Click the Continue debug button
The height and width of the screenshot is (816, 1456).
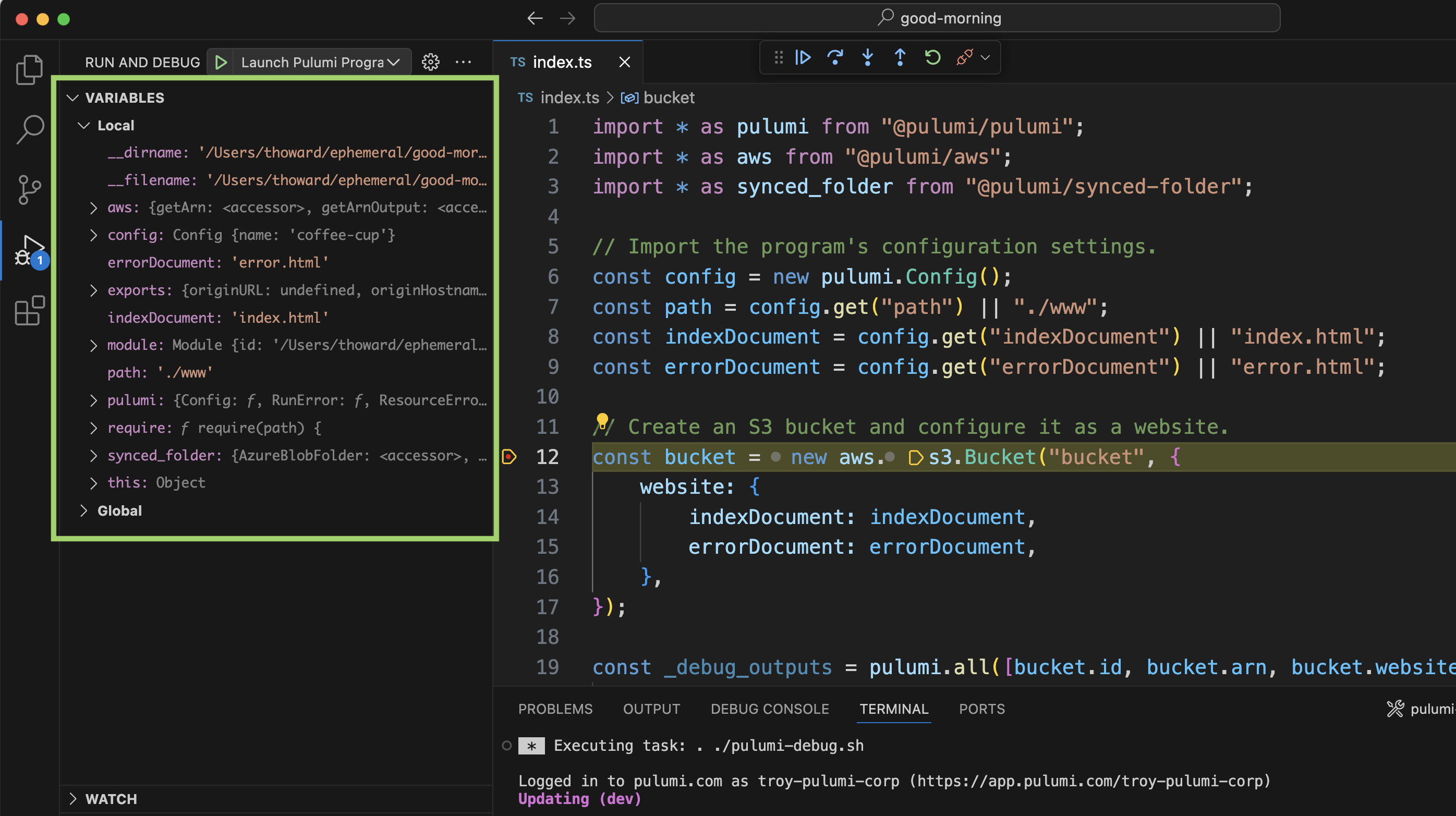click(803, 57)
